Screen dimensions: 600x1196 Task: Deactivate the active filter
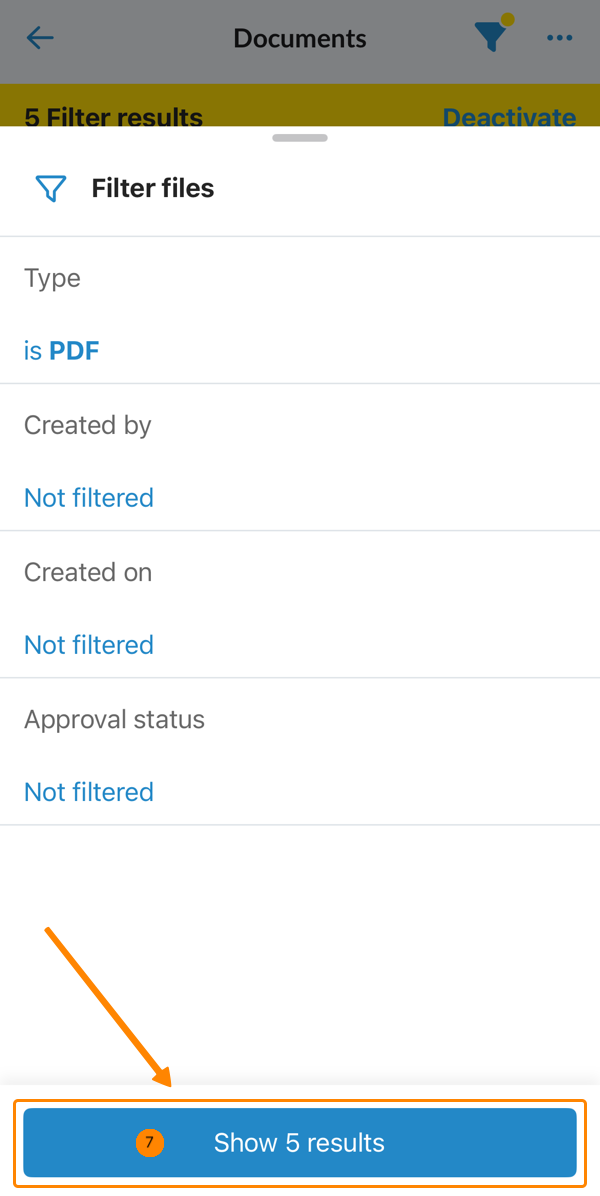click(509, 116)
